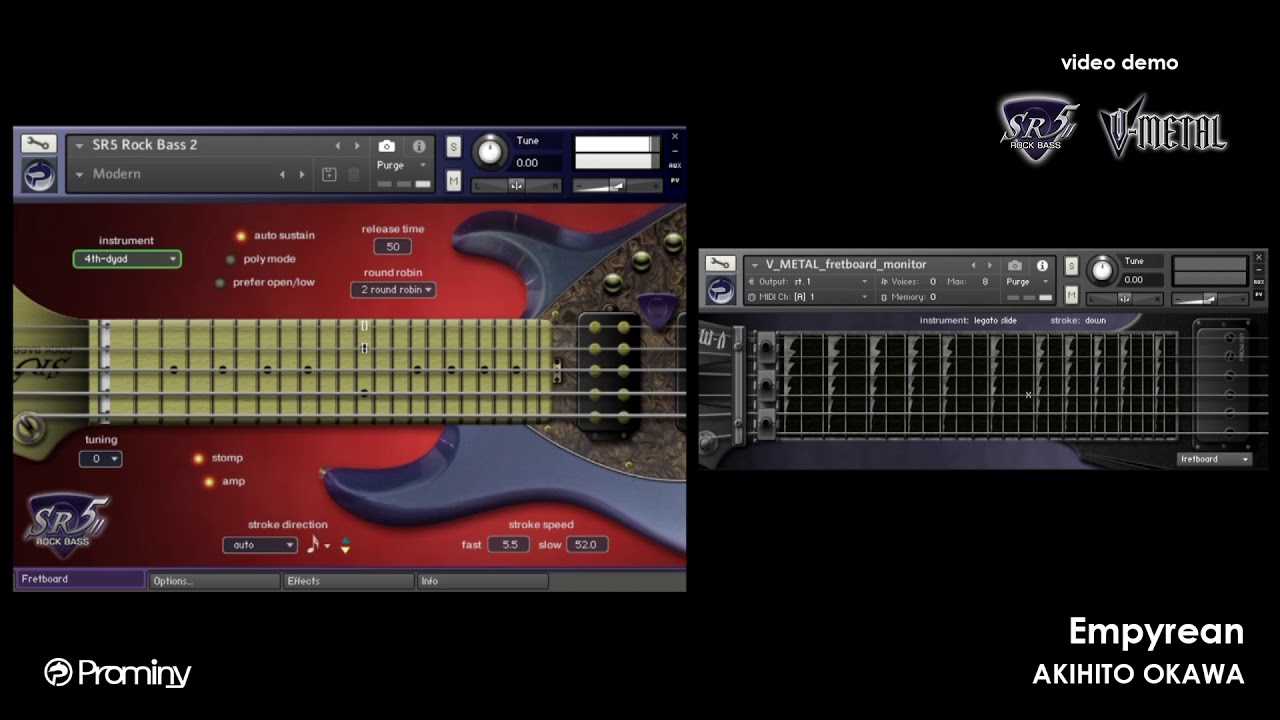Image resolution: width=1280 pixels, height=720 pixels.
Task: Click the pan slider in SR5 Rock Bass header
Action: [516, 185]
